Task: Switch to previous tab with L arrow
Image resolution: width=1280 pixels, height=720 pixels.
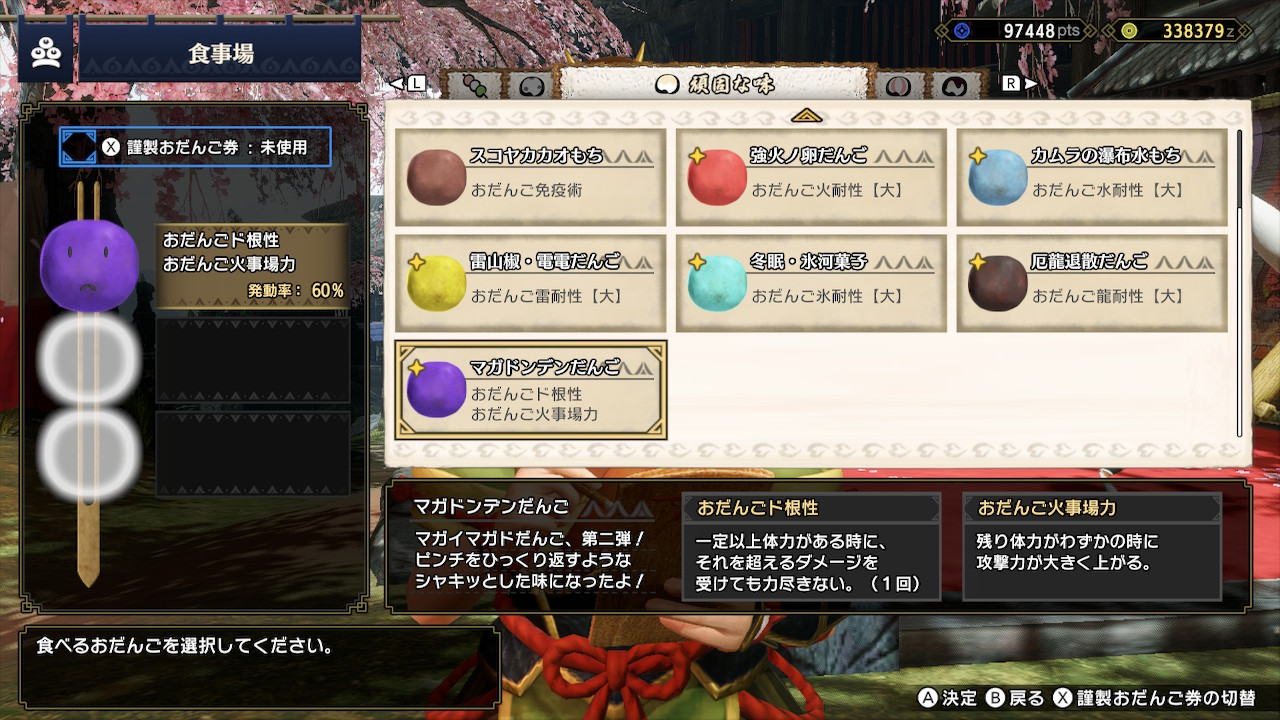Action: pos(408,84)
